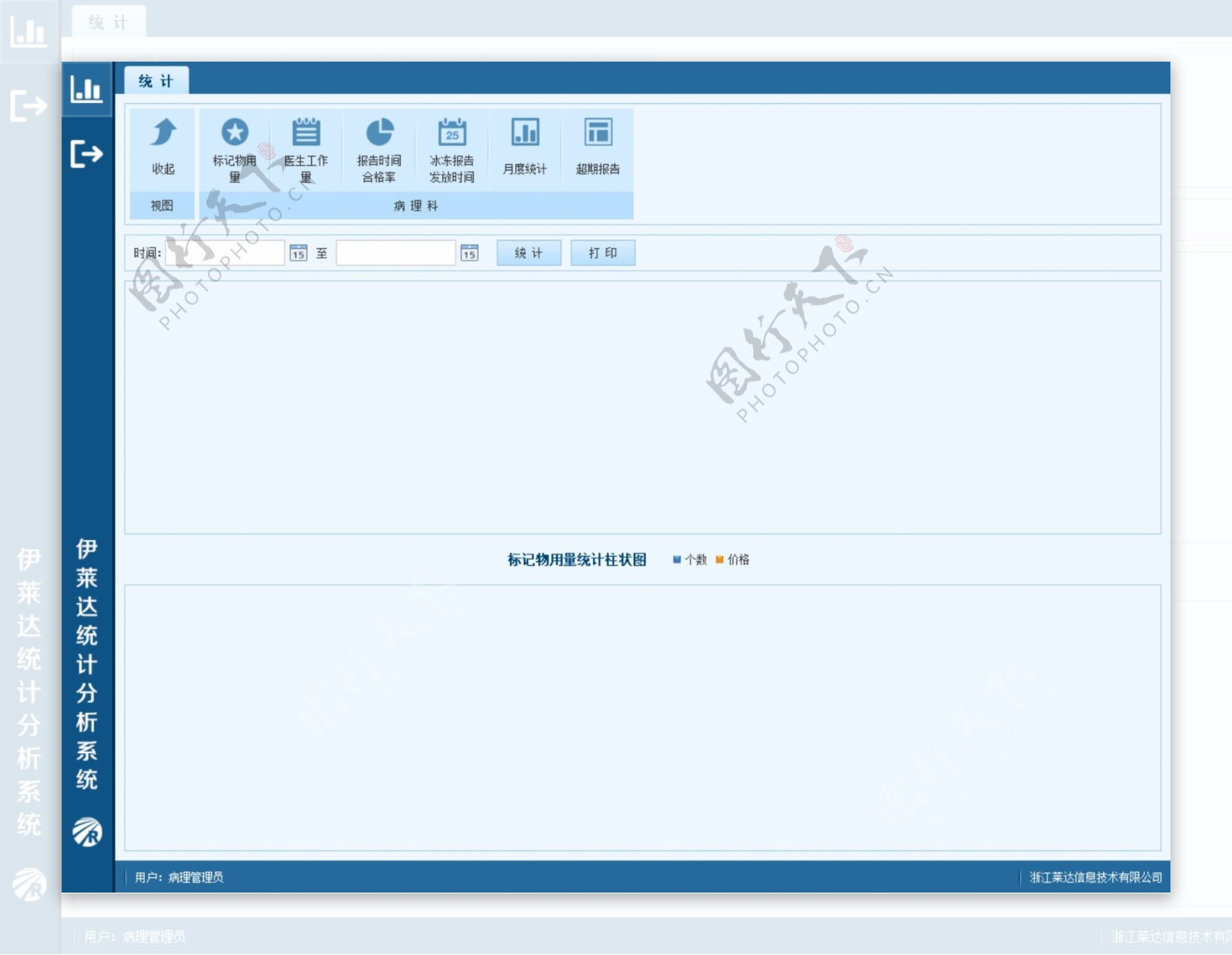The image size is (1232, 955).
Task: Open 月度统计 bar chart icon
Action: coord(525,132)
